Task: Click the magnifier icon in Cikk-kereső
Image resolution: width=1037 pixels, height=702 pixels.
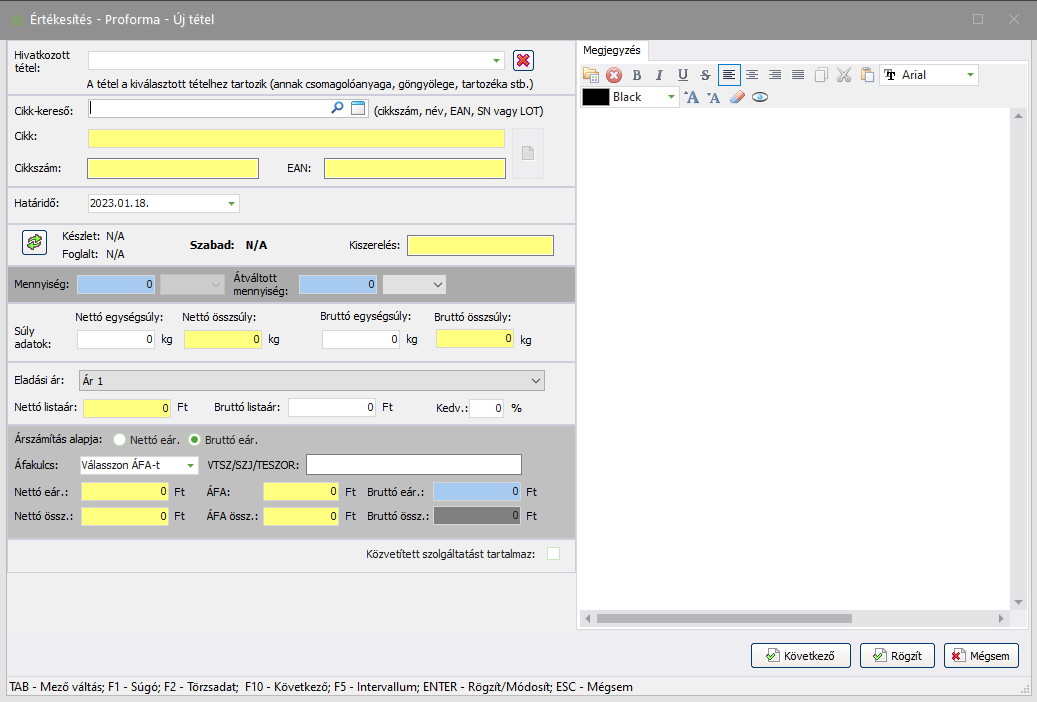Action: pos(338,108)
